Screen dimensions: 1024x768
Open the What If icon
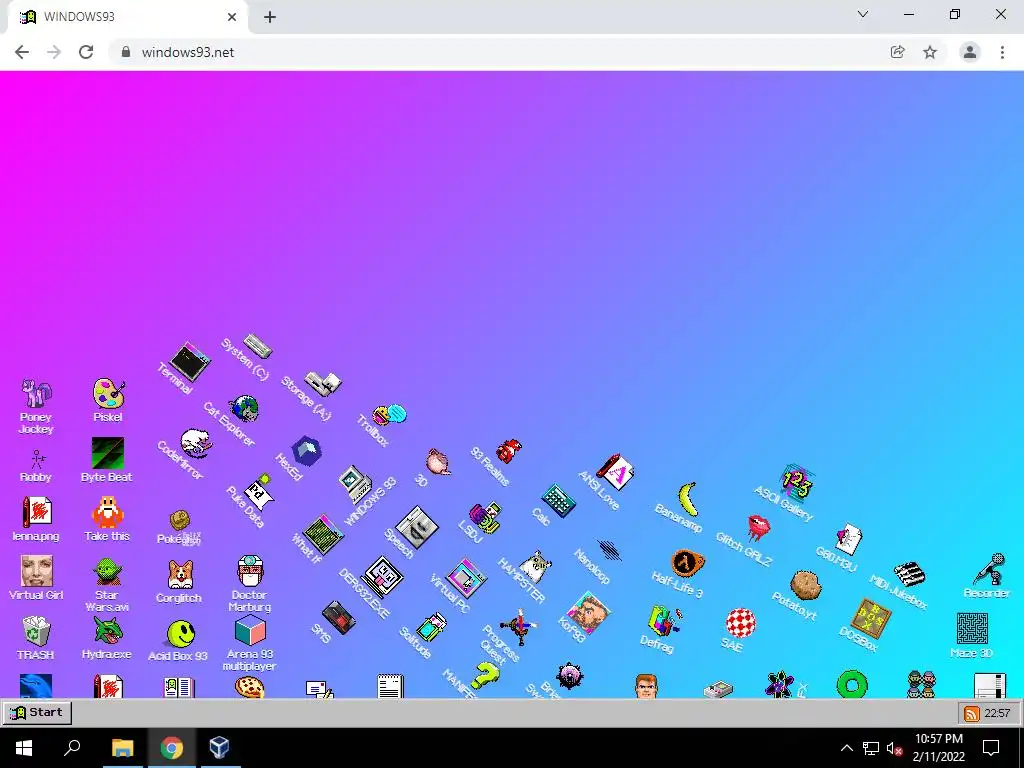[322, 534]
